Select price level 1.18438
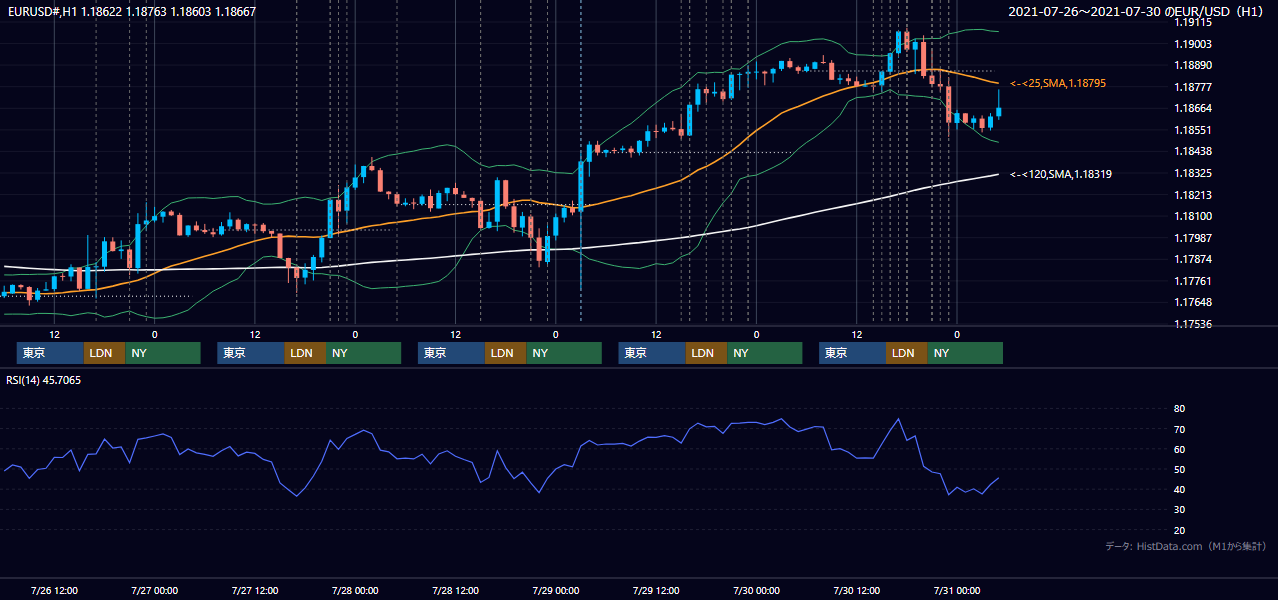Screen dimensions: 1278x600 point(1193,151)
